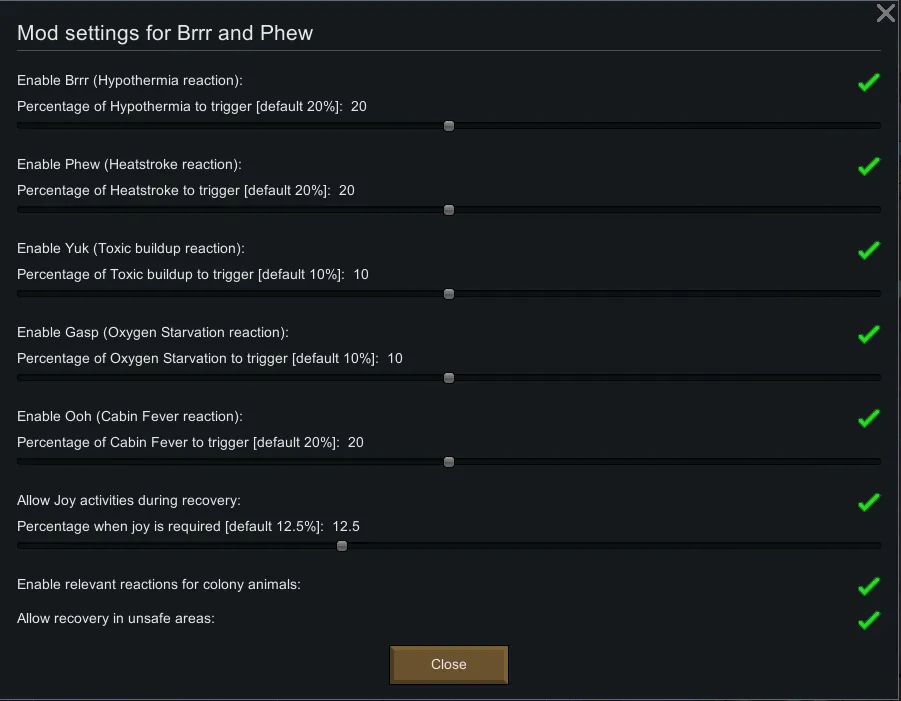
Task: Click the Cabin Fever slider knob
Action: tap(449, 462)
